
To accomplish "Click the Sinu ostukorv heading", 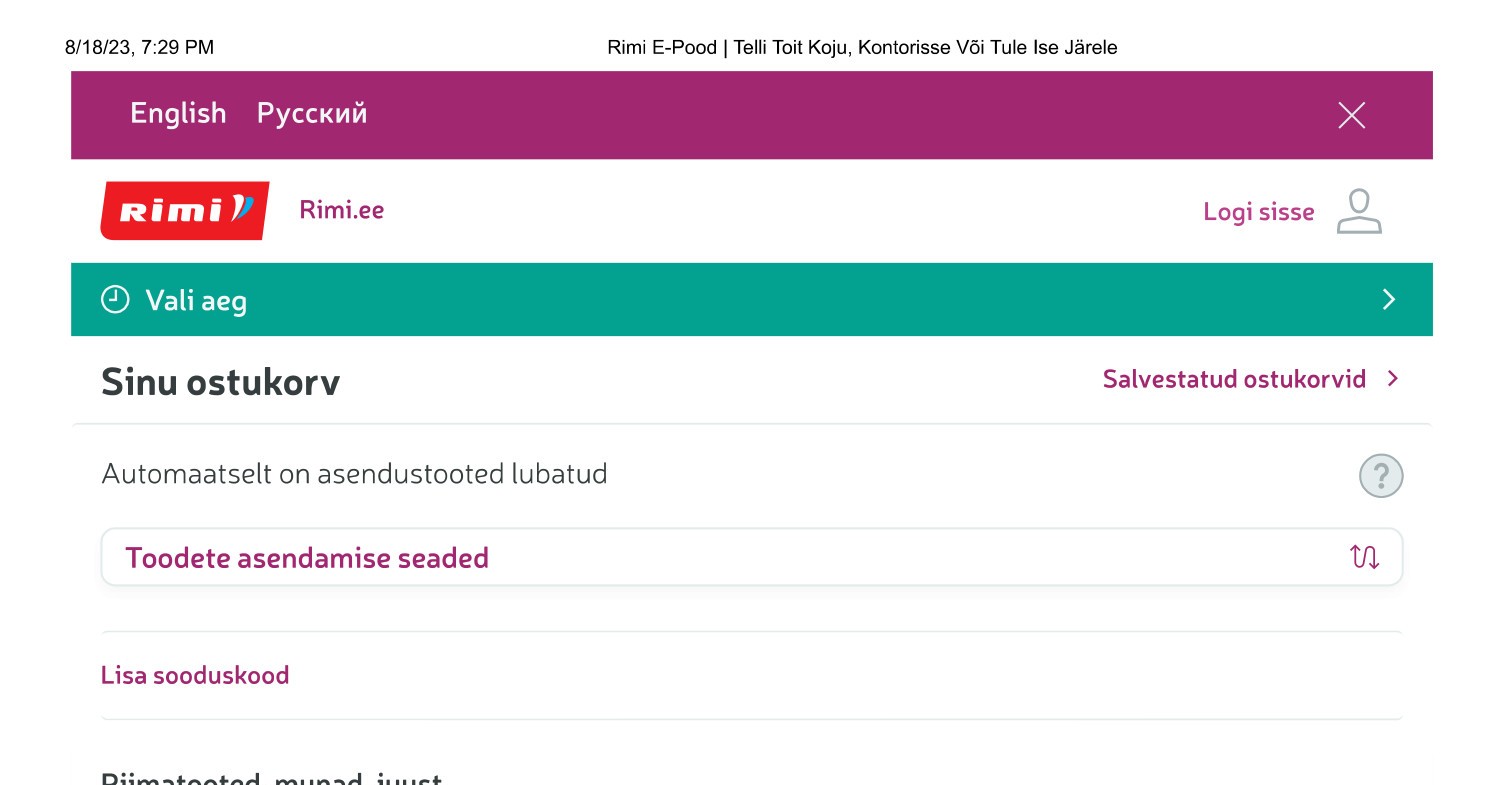I will 220,382.
